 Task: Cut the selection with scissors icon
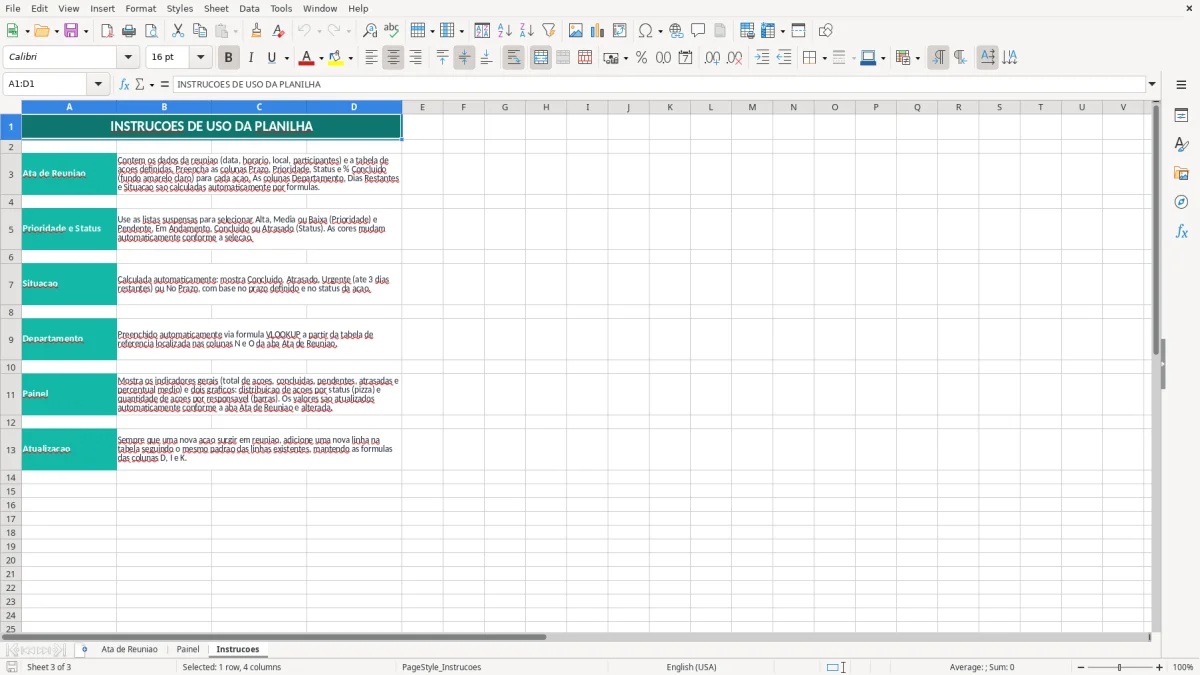tap(178, 31)
